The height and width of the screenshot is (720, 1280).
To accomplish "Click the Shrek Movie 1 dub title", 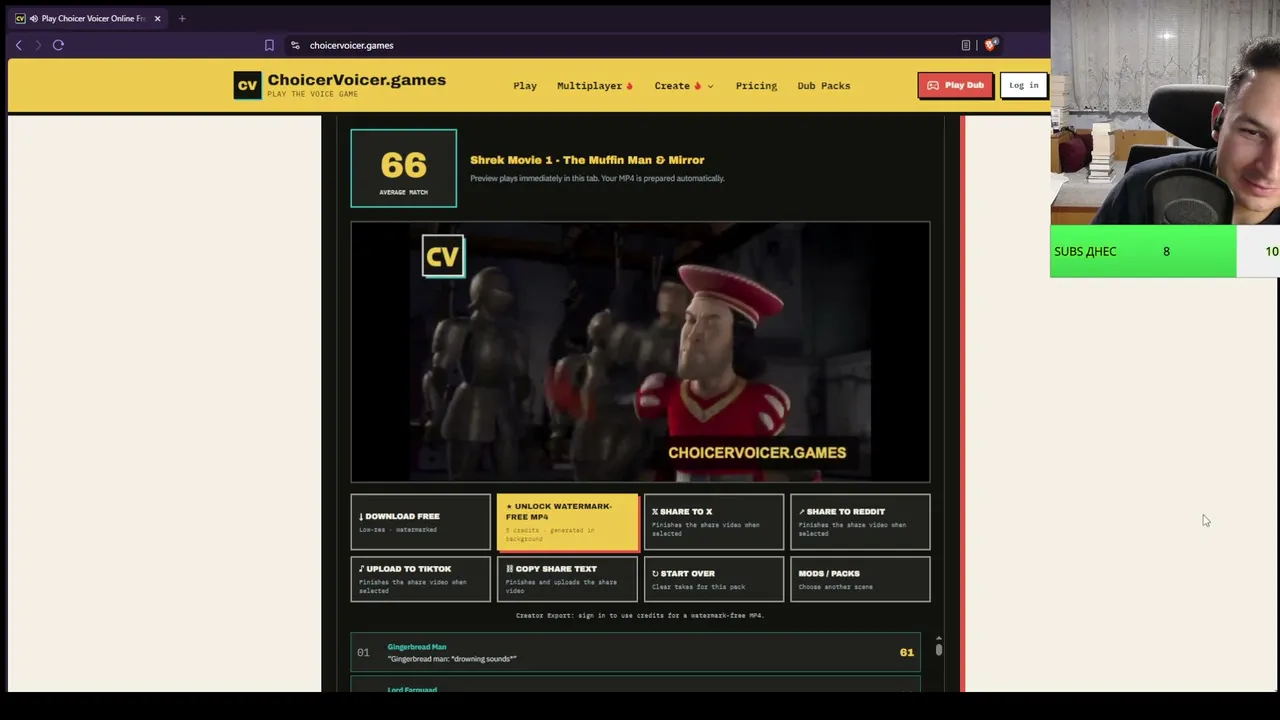I will pyautogui.click(x=587, y=160).
